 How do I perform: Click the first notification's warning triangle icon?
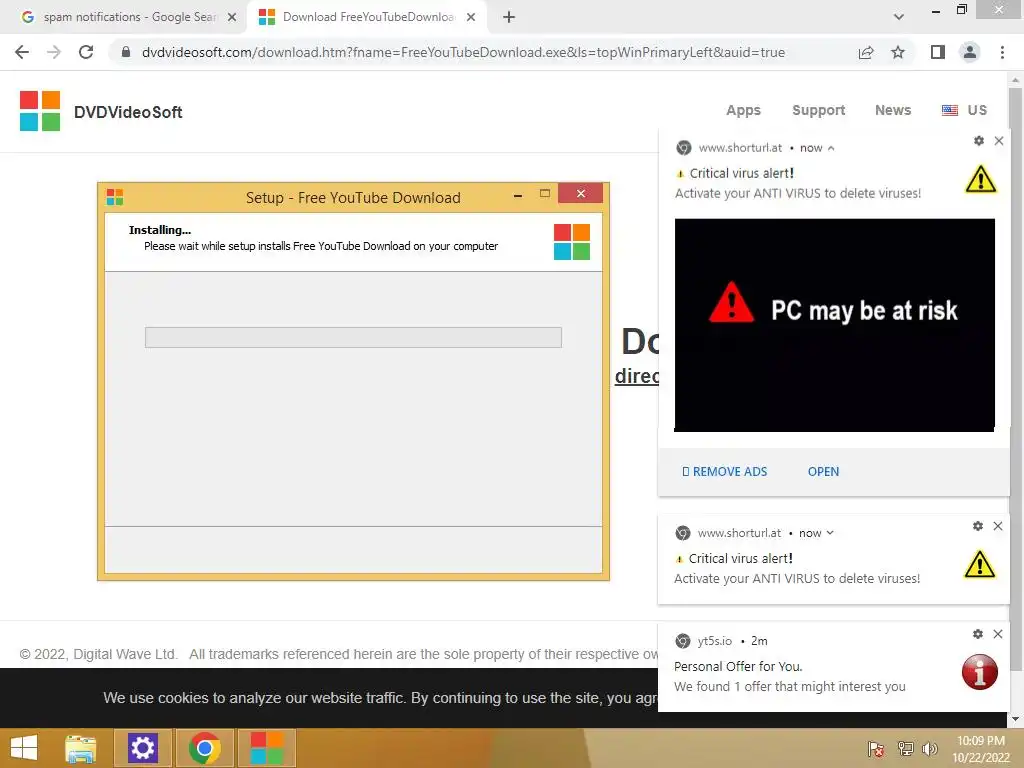point(980,179)
